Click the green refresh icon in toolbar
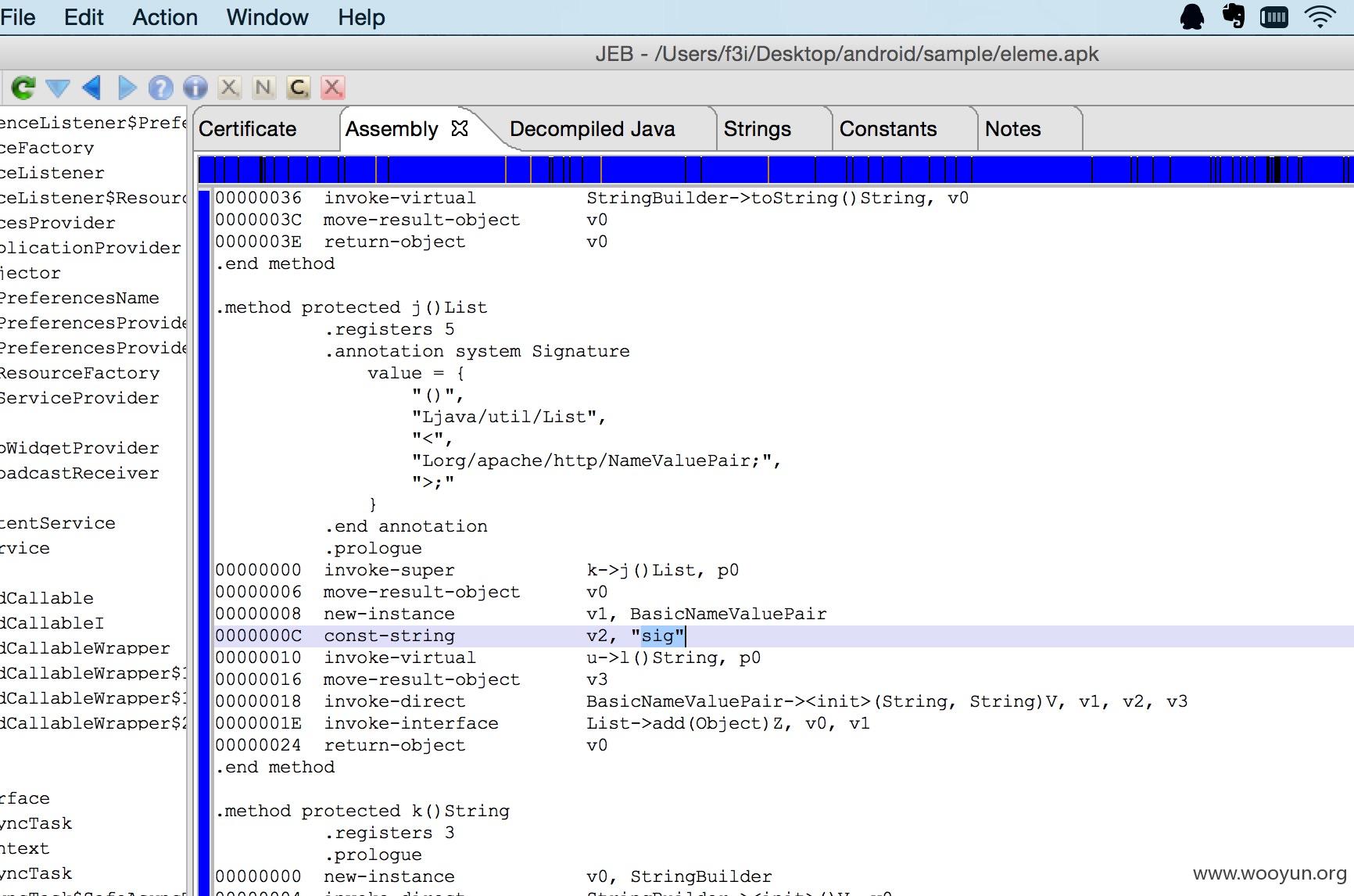 (23, 88)
